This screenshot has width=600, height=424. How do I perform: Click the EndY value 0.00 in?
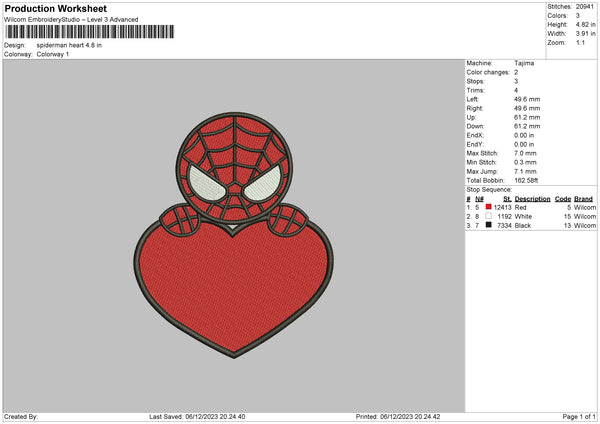(x=524, y=145)
